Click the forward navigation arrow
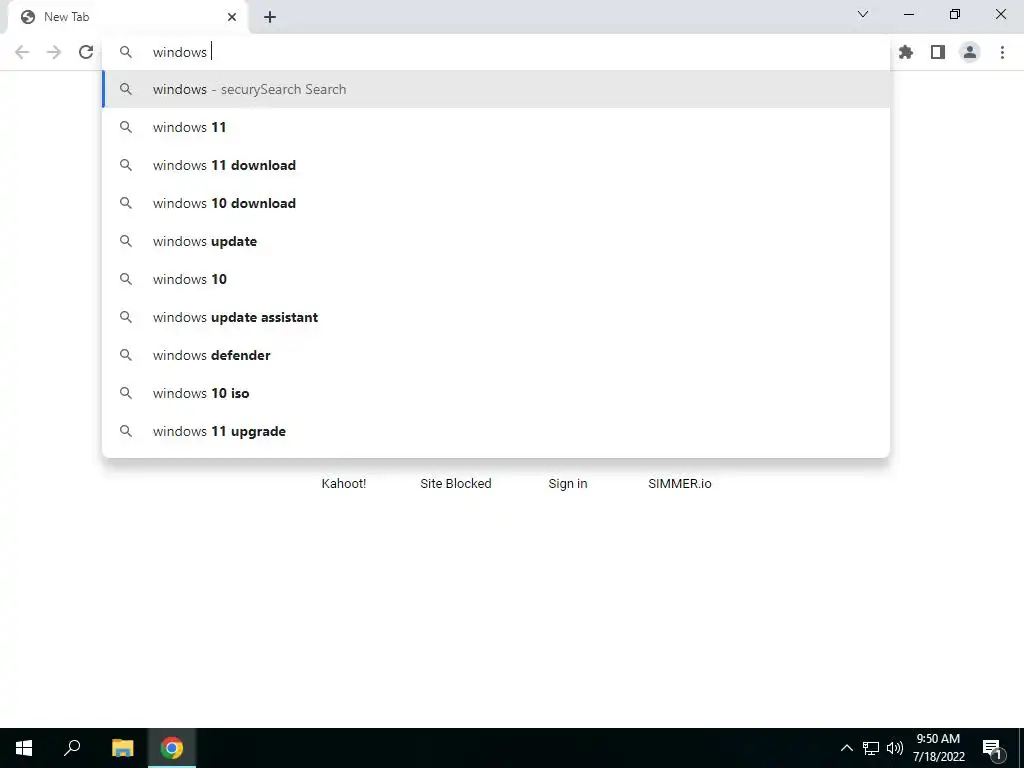The height and width of the screenshot is (768, 1024). point(54,52)
